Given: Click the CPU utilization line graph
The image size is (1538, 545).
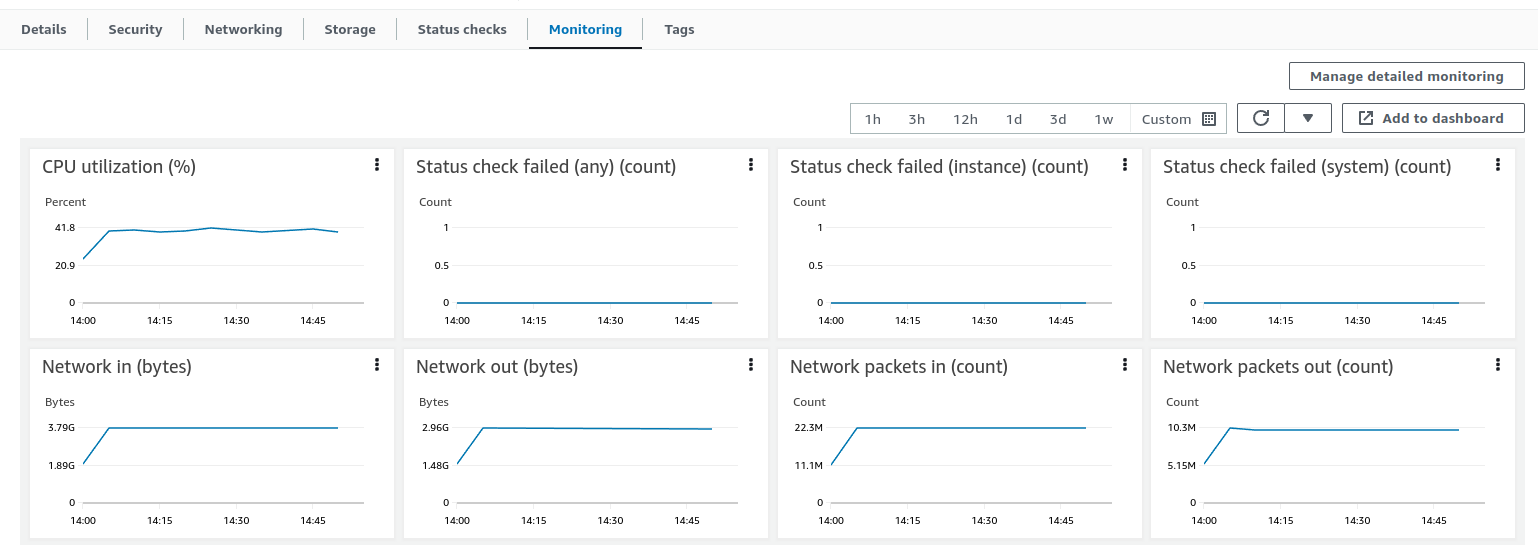Looking at the screenshot, I should 210,231.
